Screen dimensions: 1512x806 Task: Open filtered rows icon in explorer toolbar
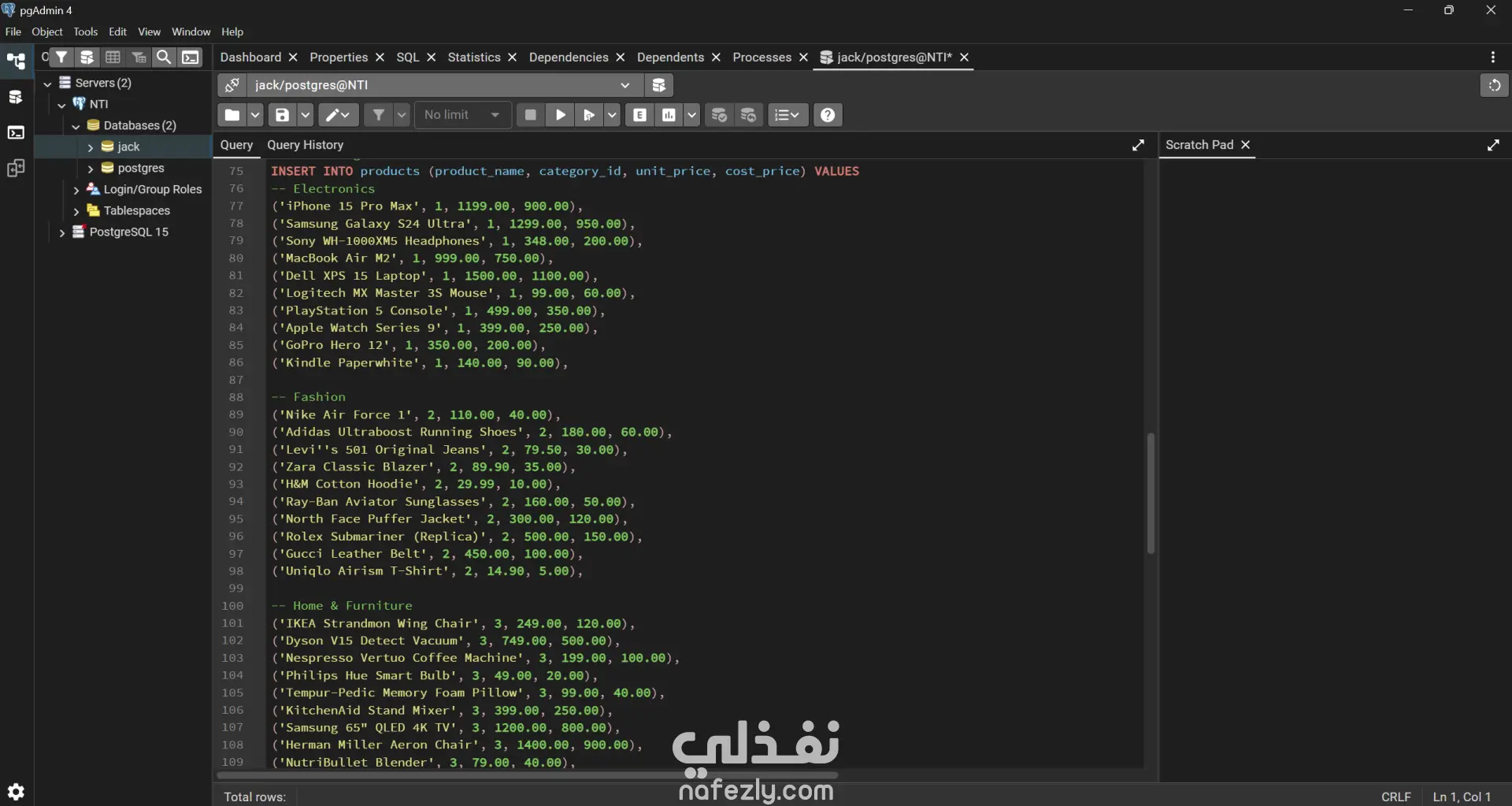point(139,57)
